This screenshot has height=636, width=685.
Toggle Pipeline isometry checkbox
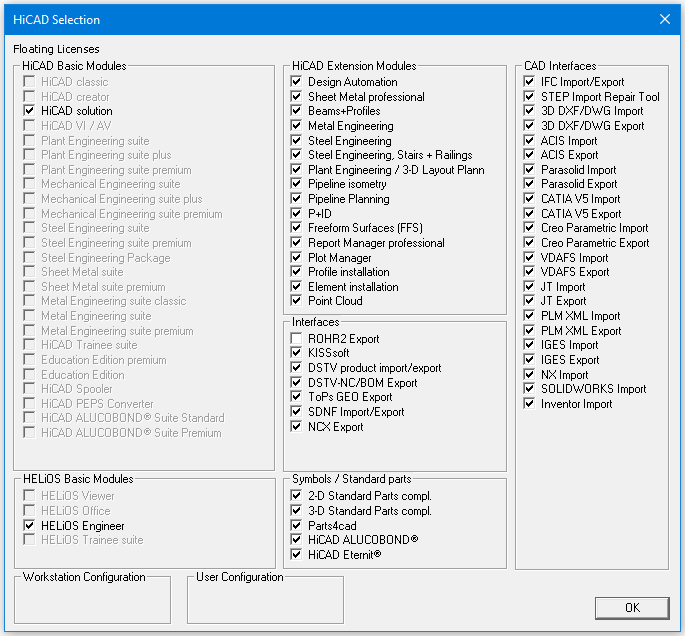[296, 184]
